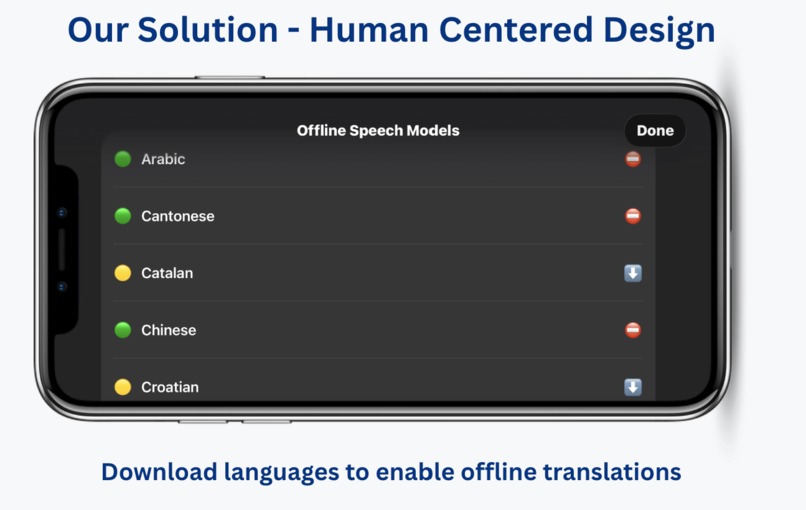Click the green status dot beside Cantonese

click(x=123, y=216)
